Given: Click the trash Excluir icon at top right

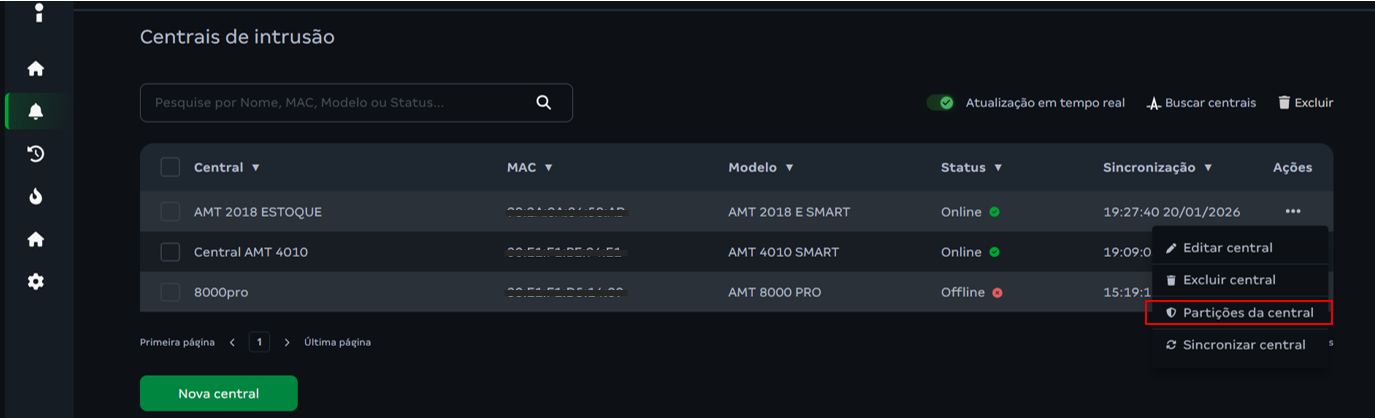Looking at the screenshot, I should pyautogui.click(x=1284, y=103).
